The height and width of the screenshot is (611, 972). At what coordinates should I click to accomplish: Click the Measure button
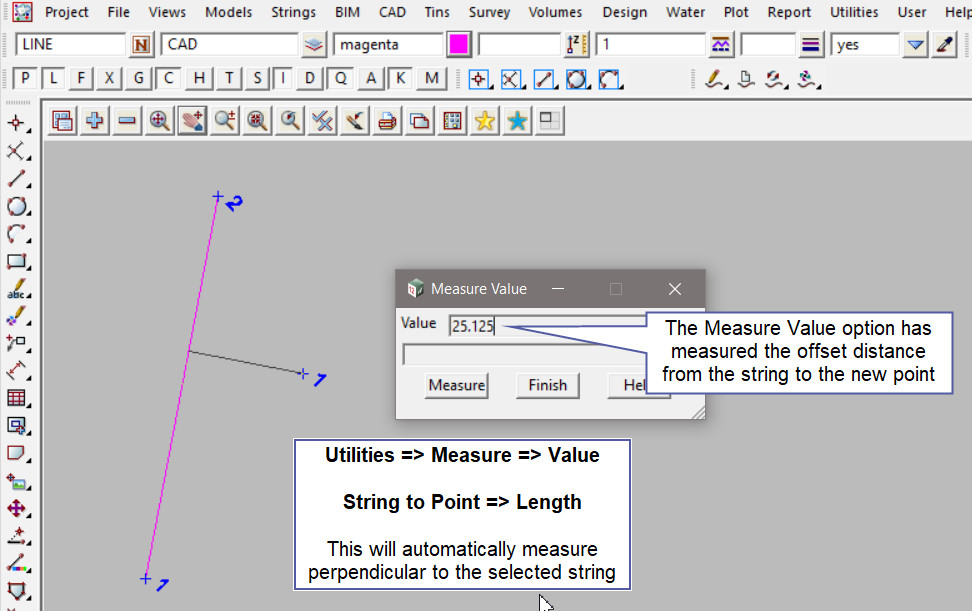pyautogui.click(x=456, y=385)
